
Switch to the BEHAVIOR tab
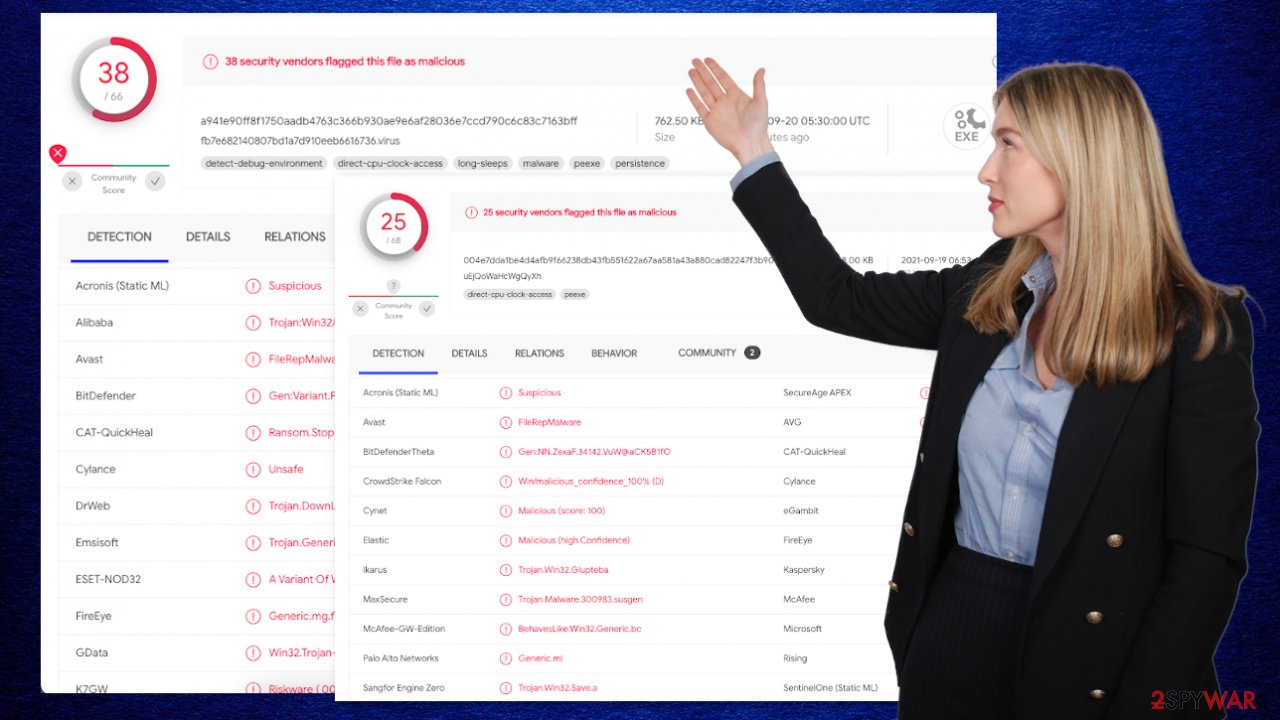[x=614, y=353]
